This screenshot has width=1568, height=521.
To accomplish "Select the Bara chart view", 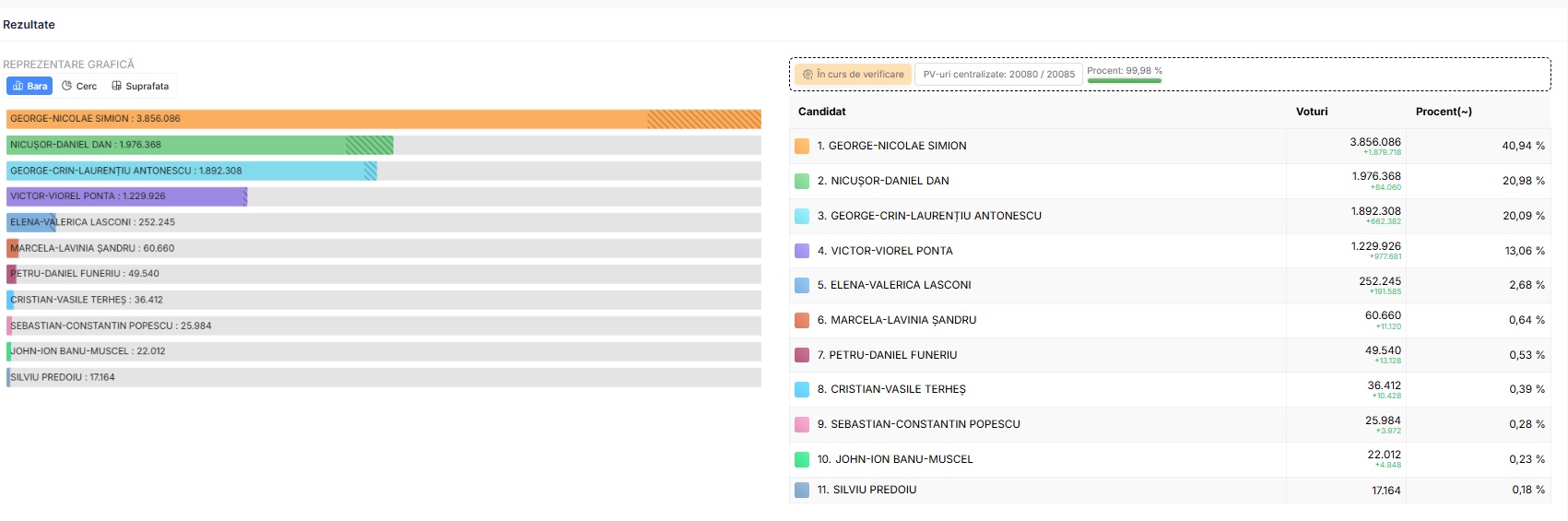I will point(29,86).
